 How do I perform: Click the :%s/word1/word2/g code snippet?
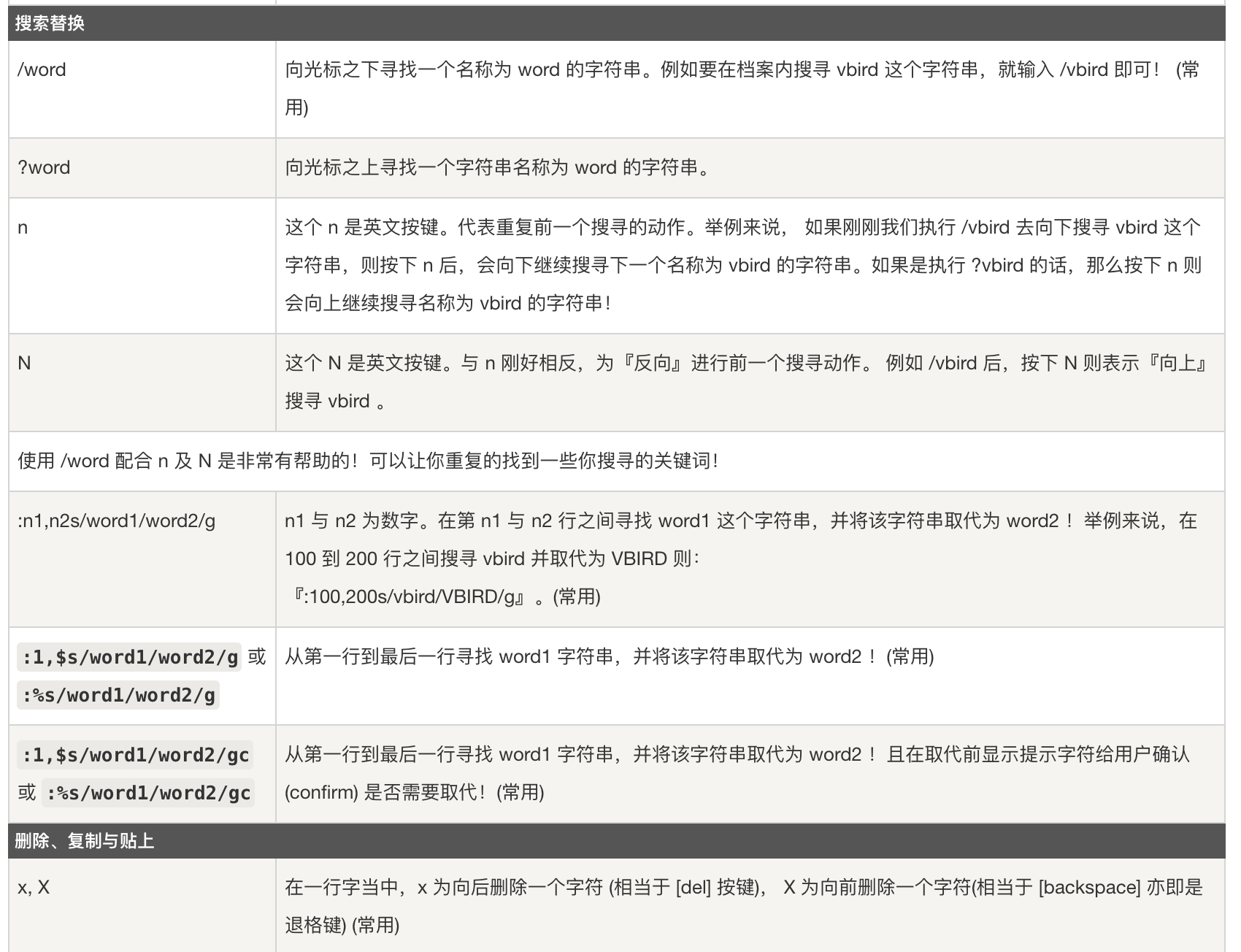[118, 696]
